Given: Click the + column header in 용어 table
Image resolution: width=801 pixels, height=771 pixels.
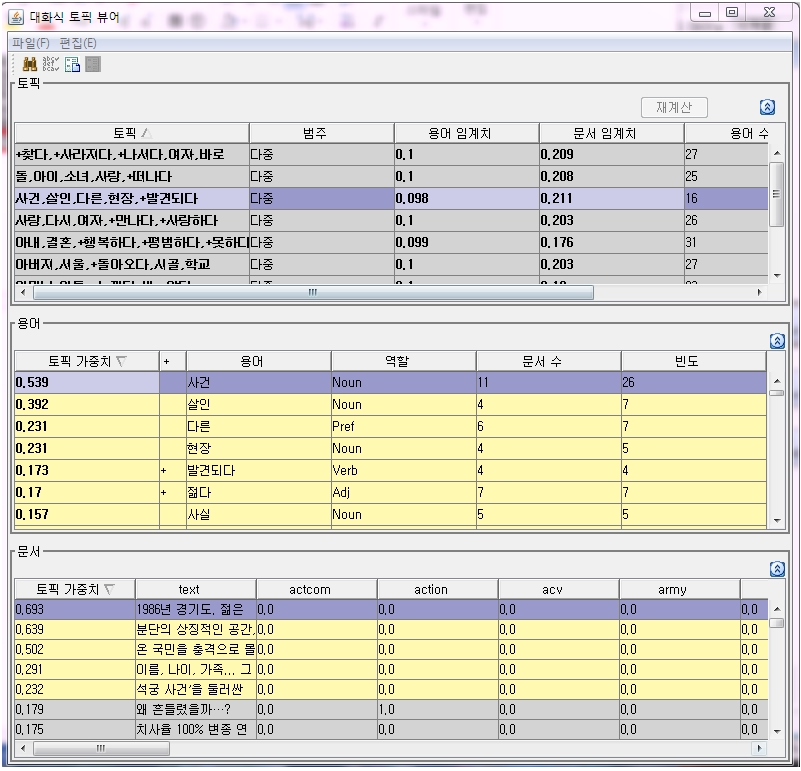Looking at the screenshot, I should (173, 361).
